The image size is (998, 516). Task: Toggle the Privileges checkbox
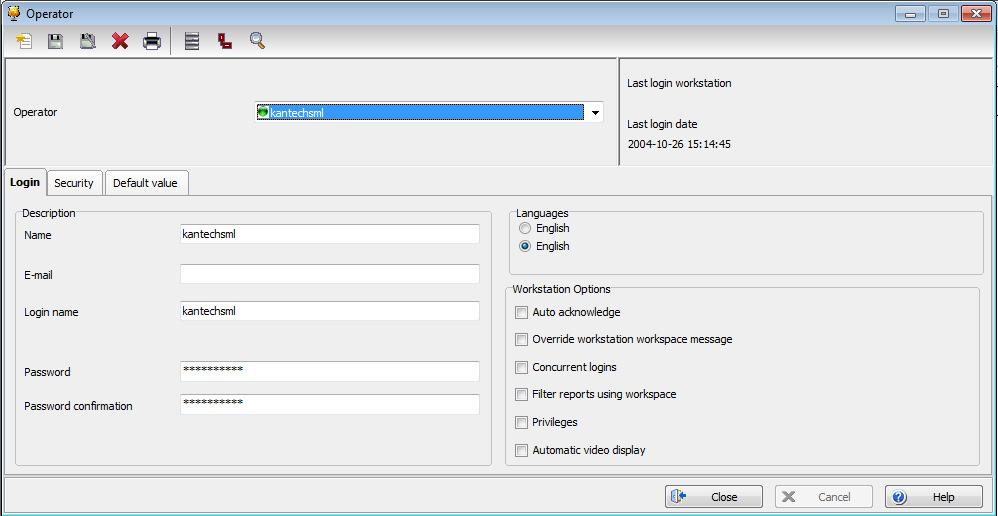pyautogui.click(x=521, y=422)
